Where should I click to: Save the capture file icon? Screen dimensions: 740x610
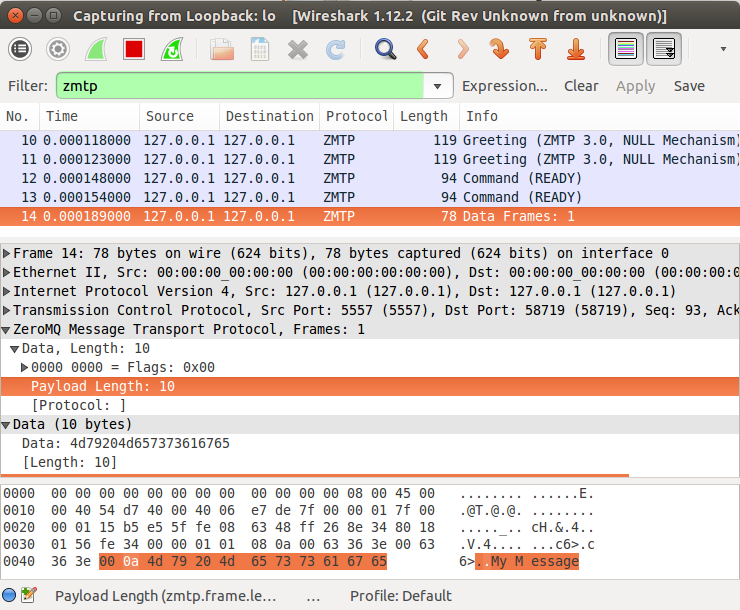[260, 49]
